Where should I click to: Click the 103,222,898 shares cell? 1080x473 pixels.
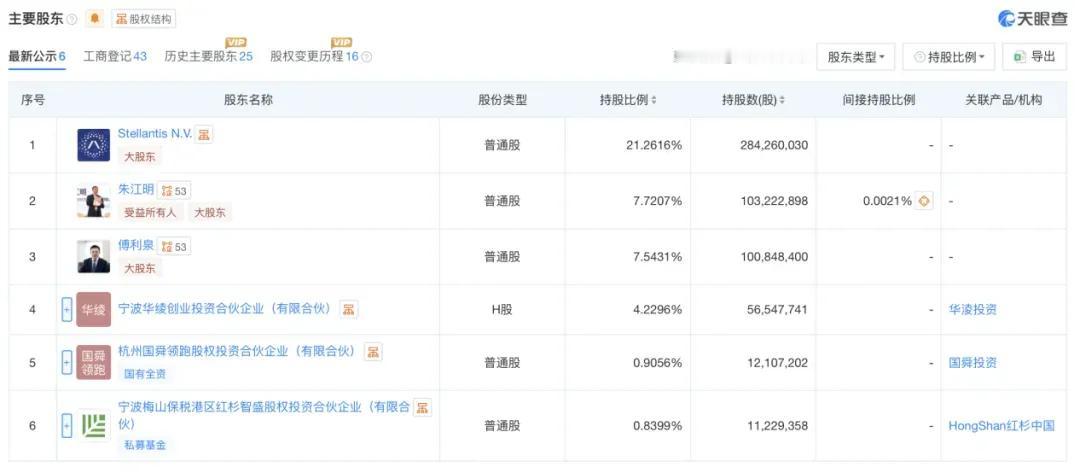point(773,201)
